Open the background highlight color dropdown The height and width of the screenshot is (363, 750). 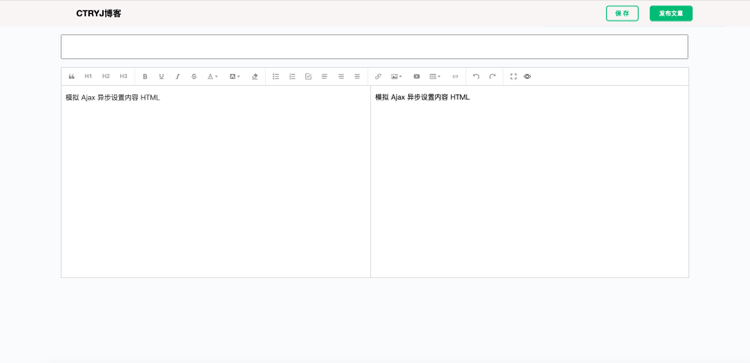234,77
